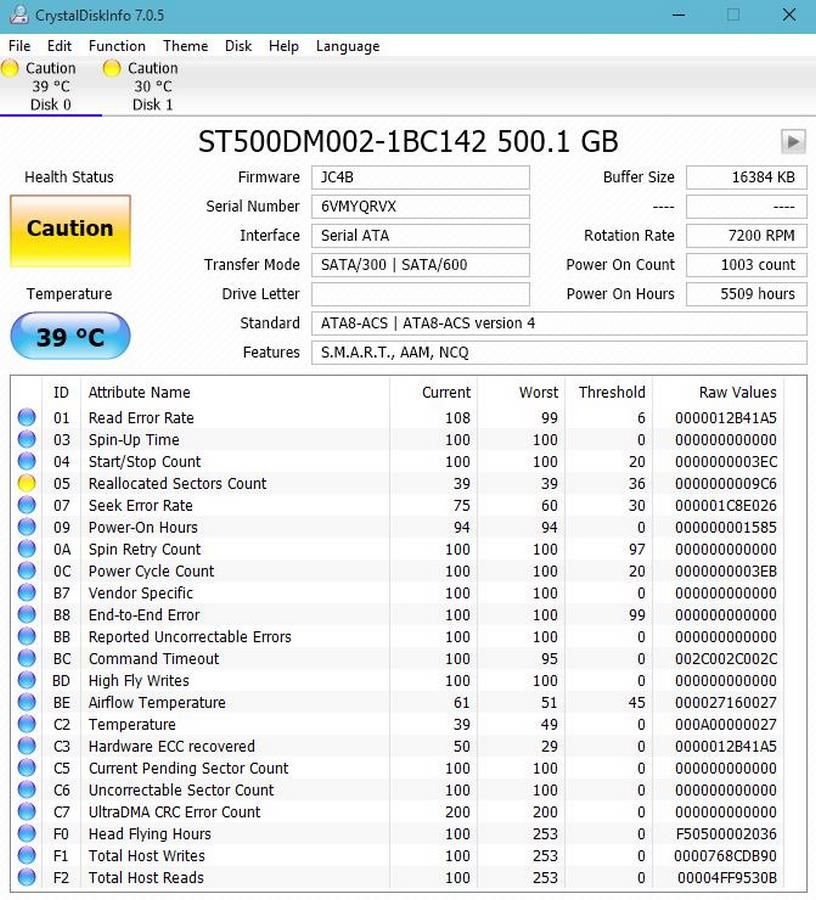The height and width of the screenshot is (900, 816).
Task: Click the Power On Count value 1003 count
Action: click(747, 265)
